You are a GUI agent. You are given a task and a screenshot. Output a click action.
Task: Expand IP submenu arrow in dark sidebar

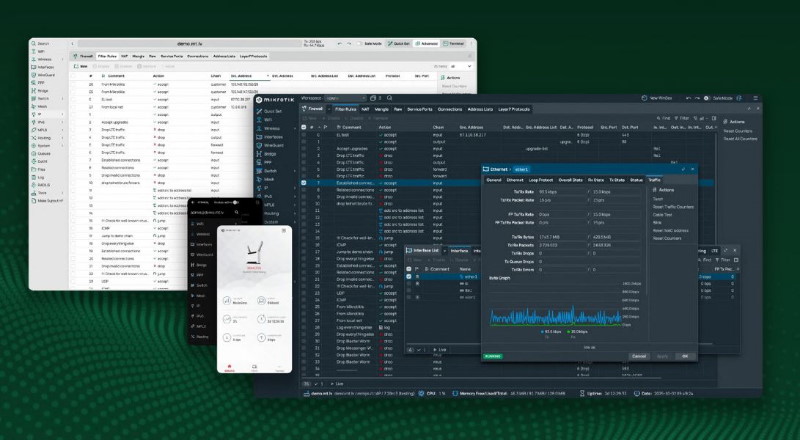(x=295, y=188)
